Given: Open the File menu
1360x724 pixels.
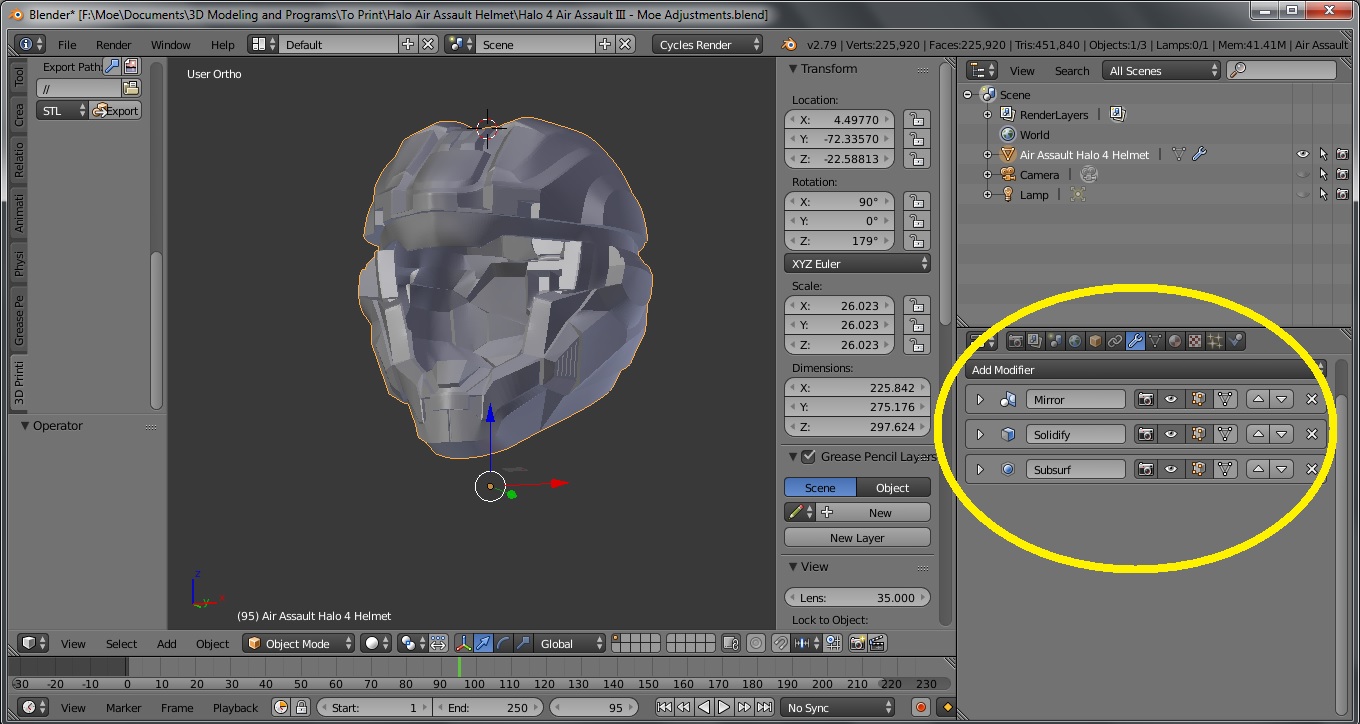Looking at the screenshot, I should pyautogui.click(x=67, y=45).
